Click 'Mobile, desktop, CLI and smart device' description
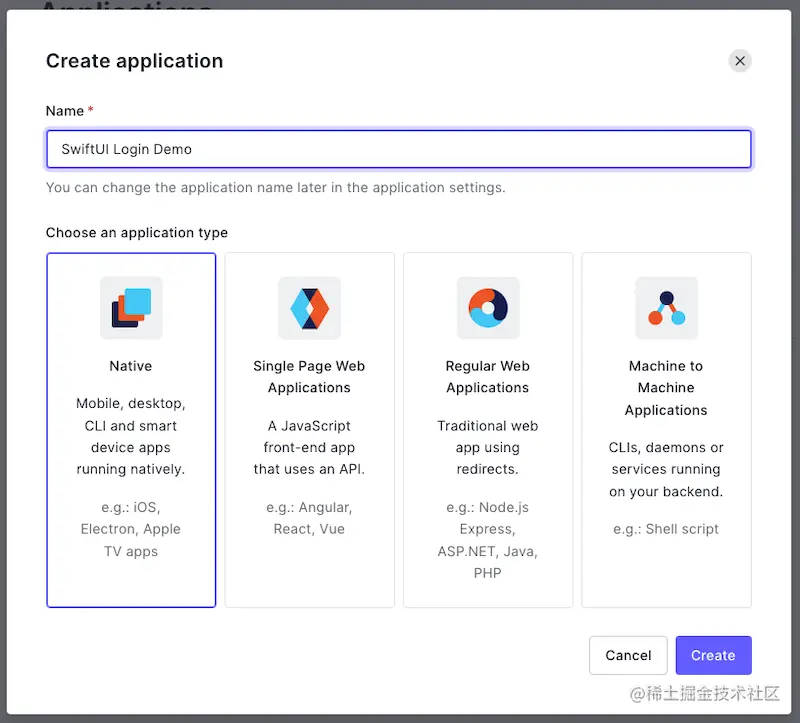Image resolution: width=800 pixels, height=723 pixels. [x=131, y=436]
